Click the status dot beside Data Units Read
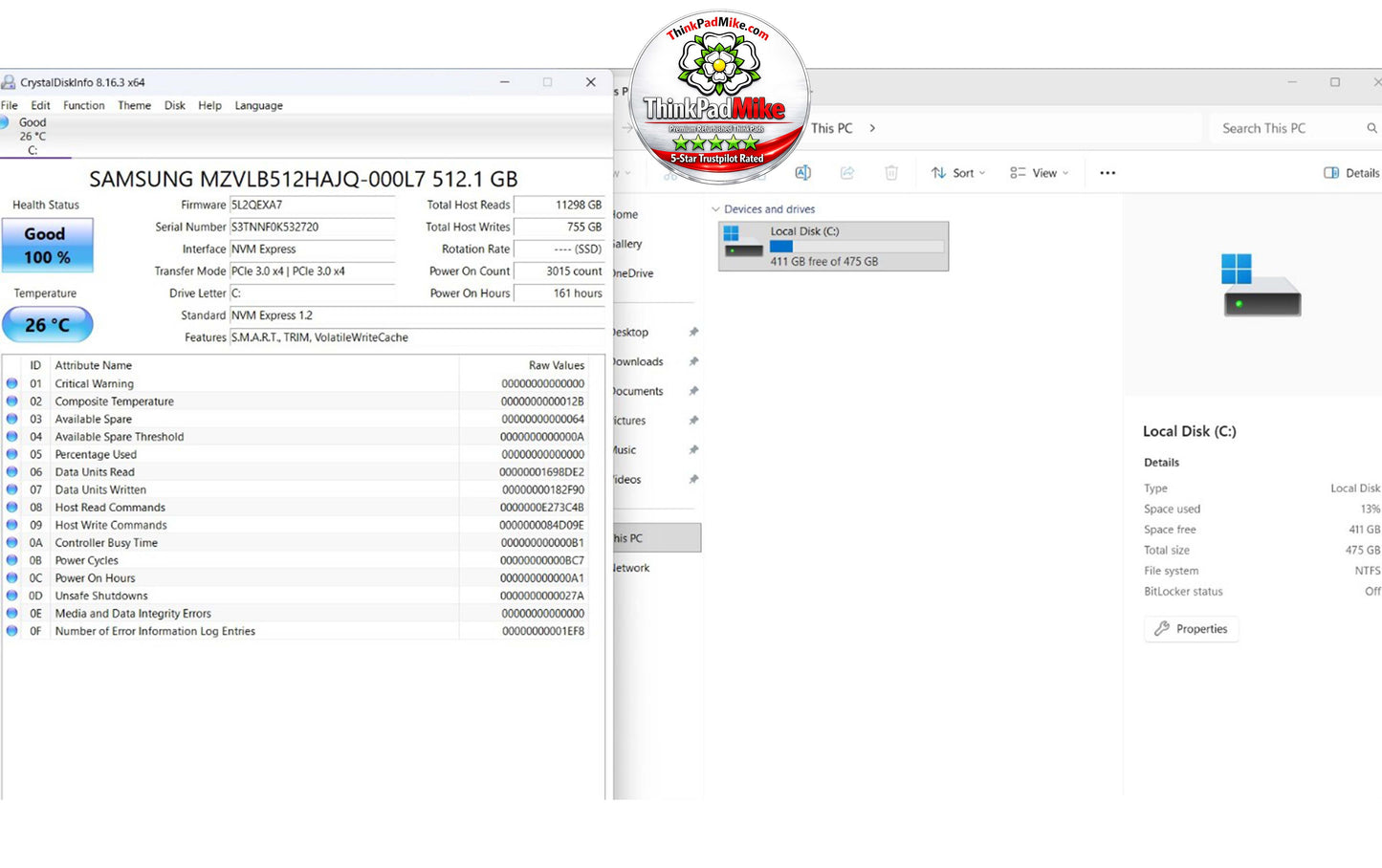This screenshot has height=868, width=1382. click(11, 472)
